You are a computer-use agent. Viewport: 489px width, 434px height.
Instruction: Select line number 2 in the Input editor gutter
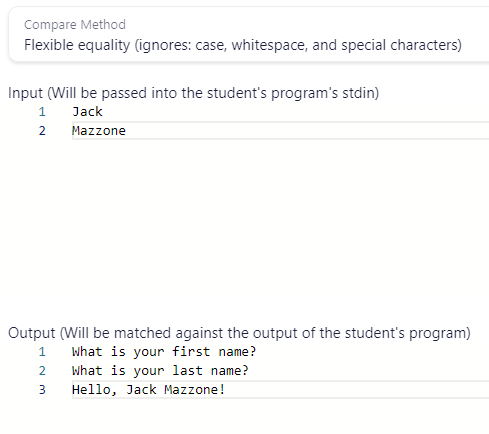tap(42, 131)
